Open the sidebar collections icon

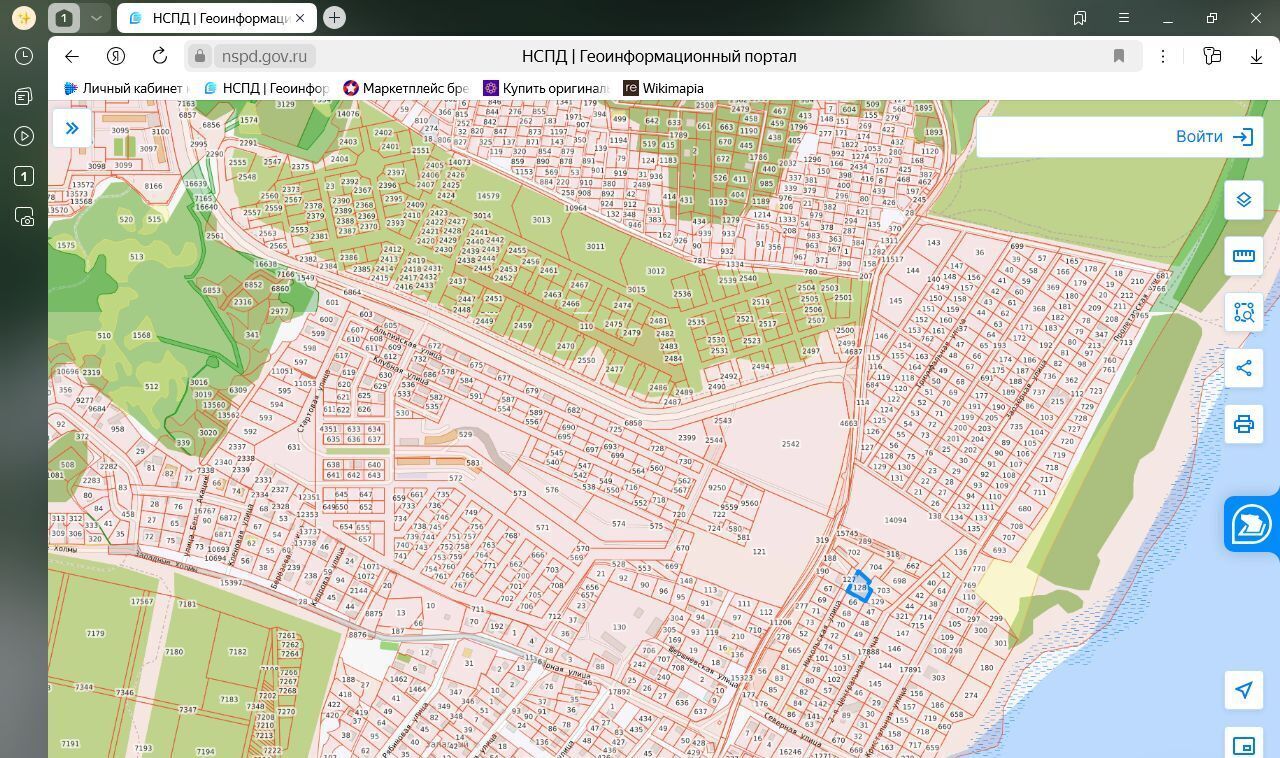24,96
